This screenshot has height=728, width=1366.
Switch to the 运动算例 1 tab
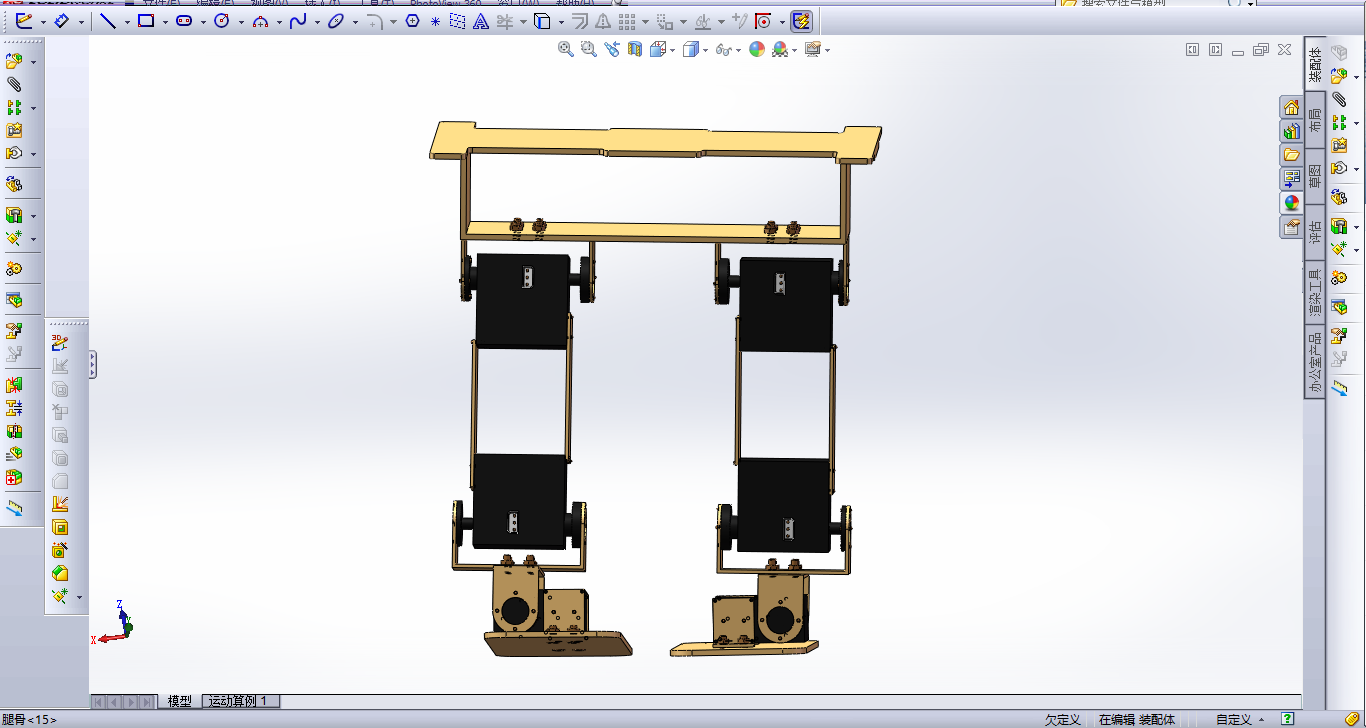pos(241,701)
